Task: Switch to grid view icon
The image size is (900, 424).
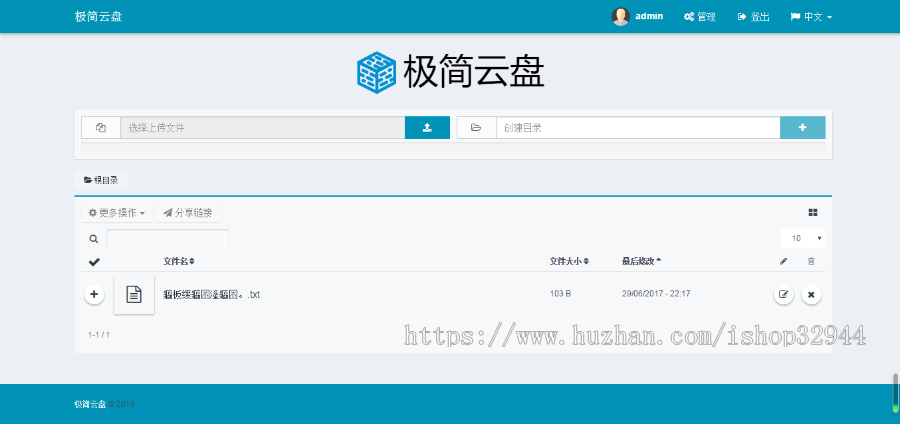Action: point(813,213)
